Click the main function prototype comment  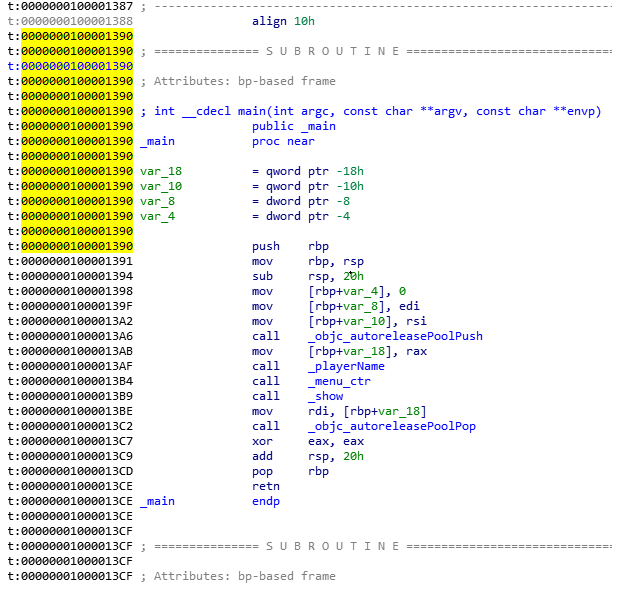pyautogui.click(x=371, y=111)
